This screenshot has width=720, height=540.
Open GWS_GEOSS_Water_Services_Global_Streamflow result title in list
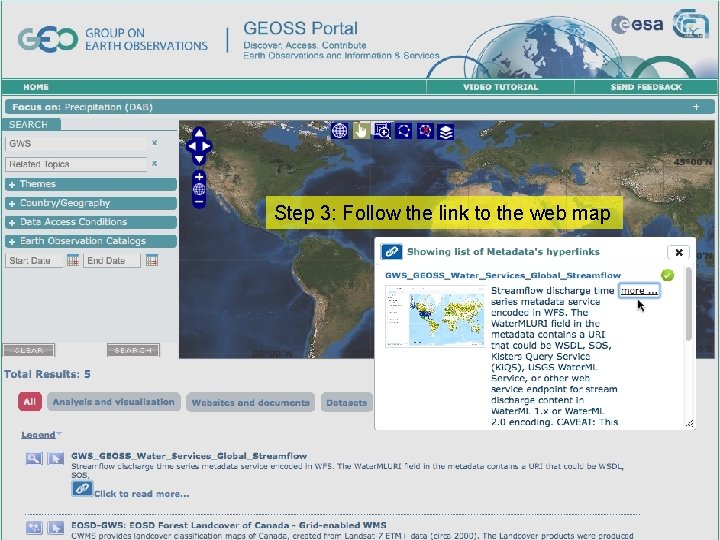(x=189, y=456)
